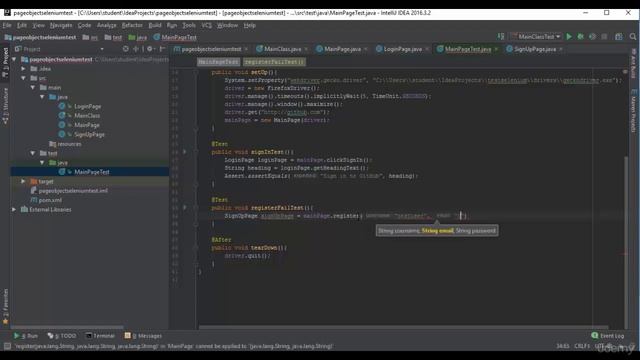Switch to MainPage.java editor tab

(x=342, y=49)
